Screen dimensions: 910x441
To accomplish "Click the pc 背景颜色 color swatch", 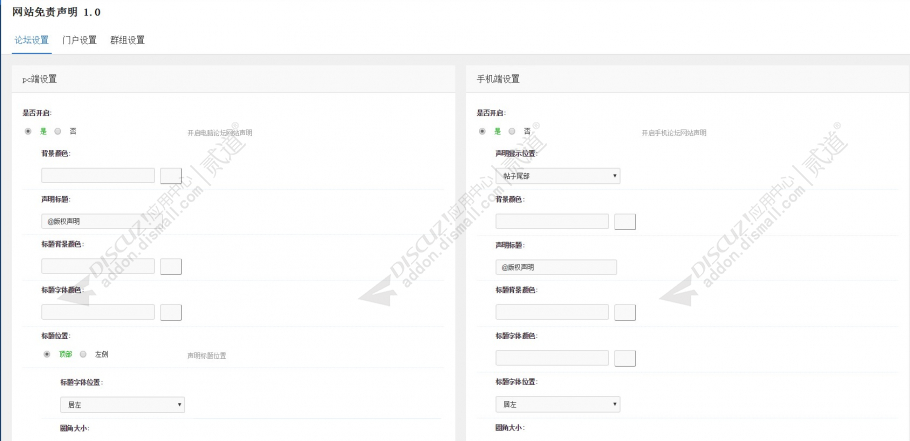I will click(x=171, y=176).
